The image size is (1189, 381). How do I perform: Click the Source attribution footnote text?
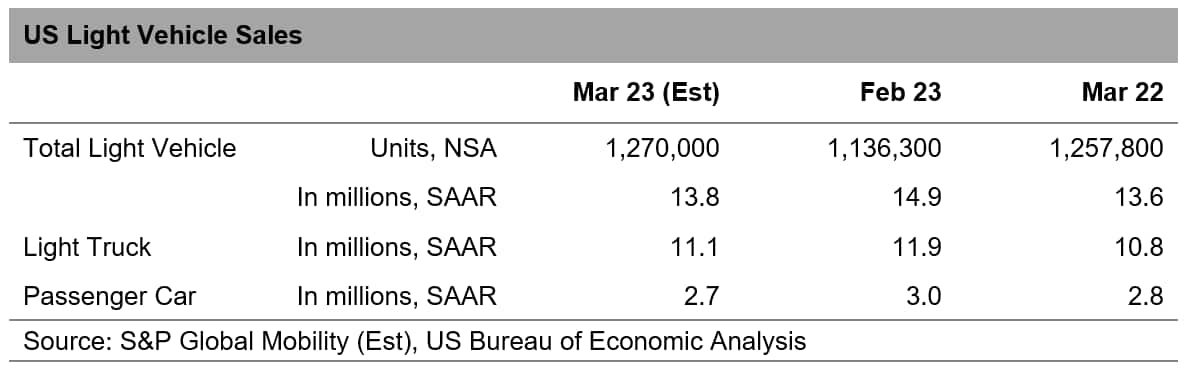pos(415,341)
